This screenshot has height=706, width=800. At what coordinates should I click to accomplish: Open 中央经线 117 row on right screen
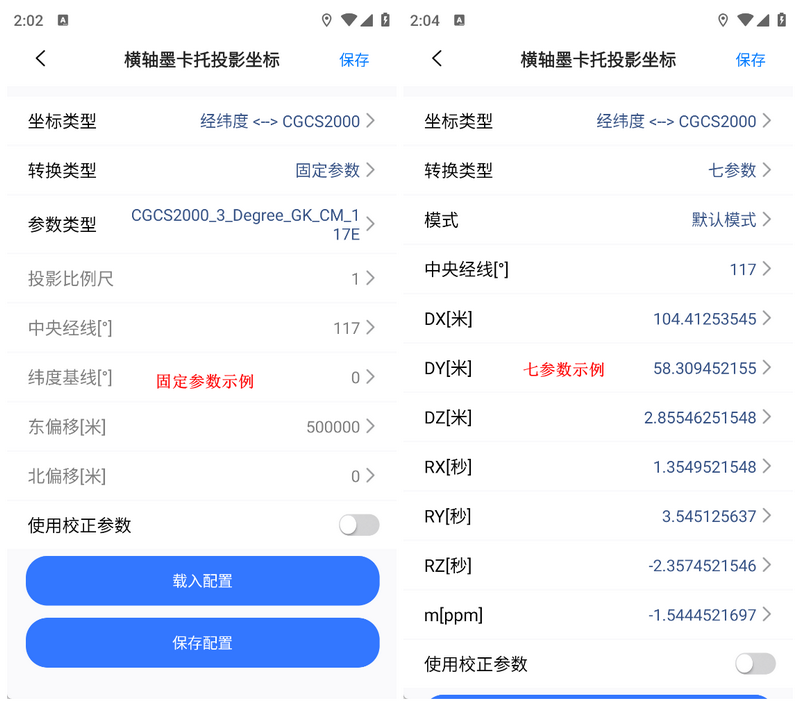pyautogui.click(x=598, y=269)
